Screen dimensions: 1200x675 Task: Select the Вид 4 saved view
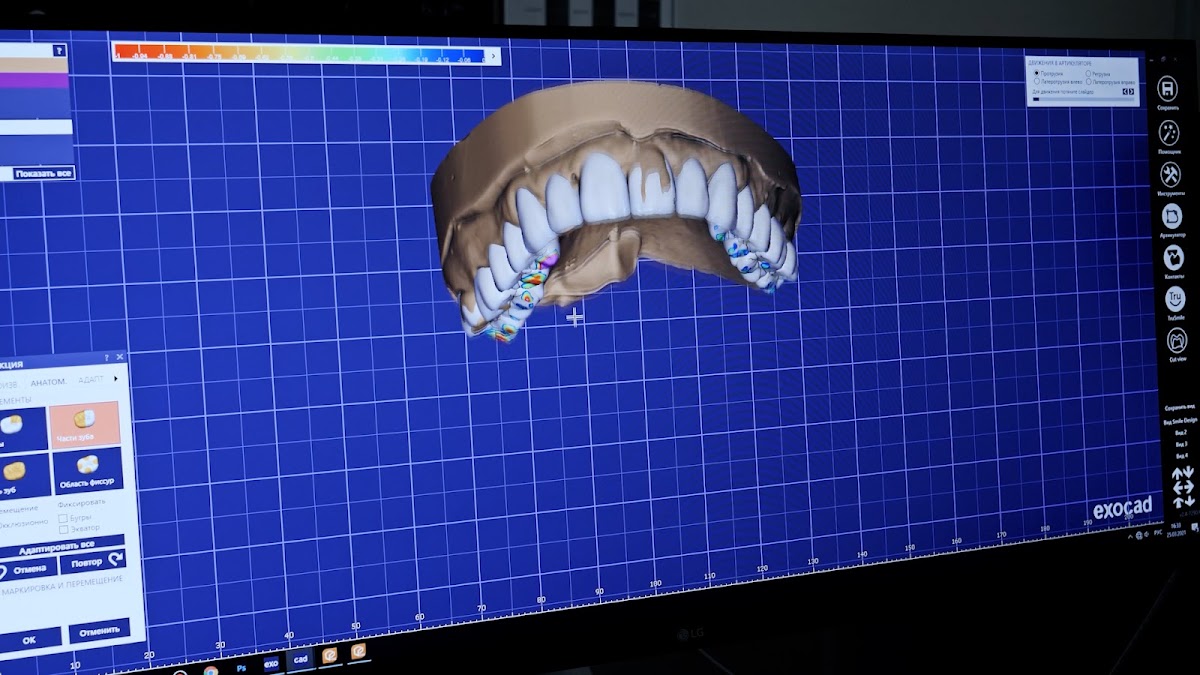click(x=1182, y=455)
